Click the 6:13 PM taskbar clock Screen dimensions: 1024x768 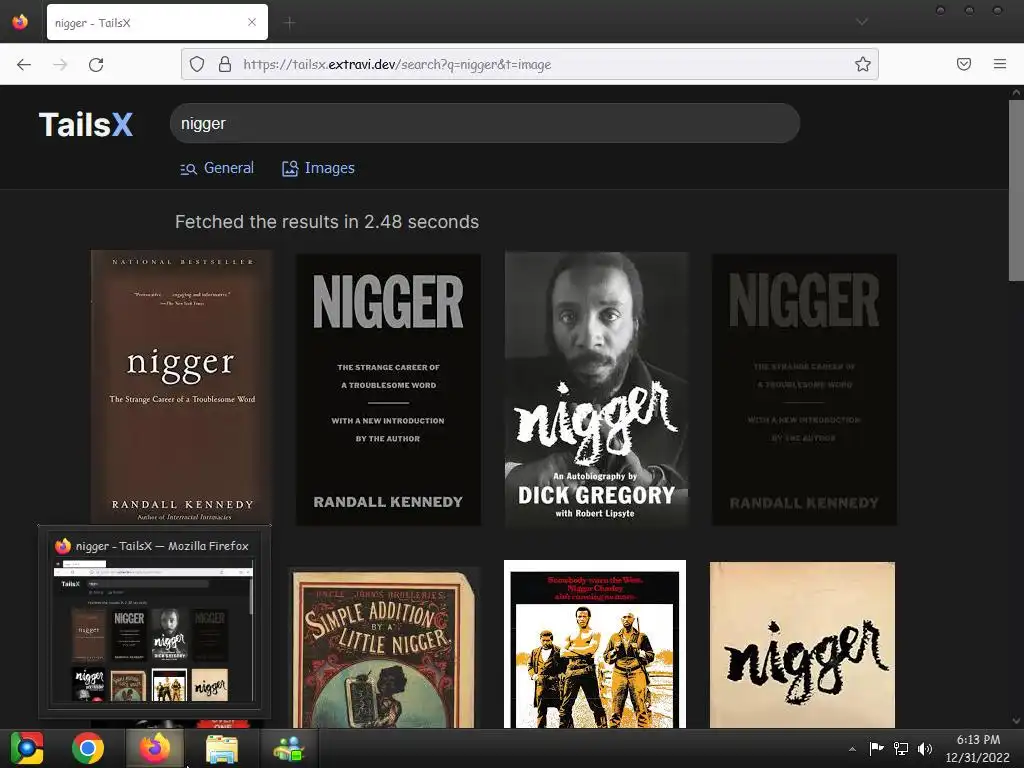click(978, 740)
